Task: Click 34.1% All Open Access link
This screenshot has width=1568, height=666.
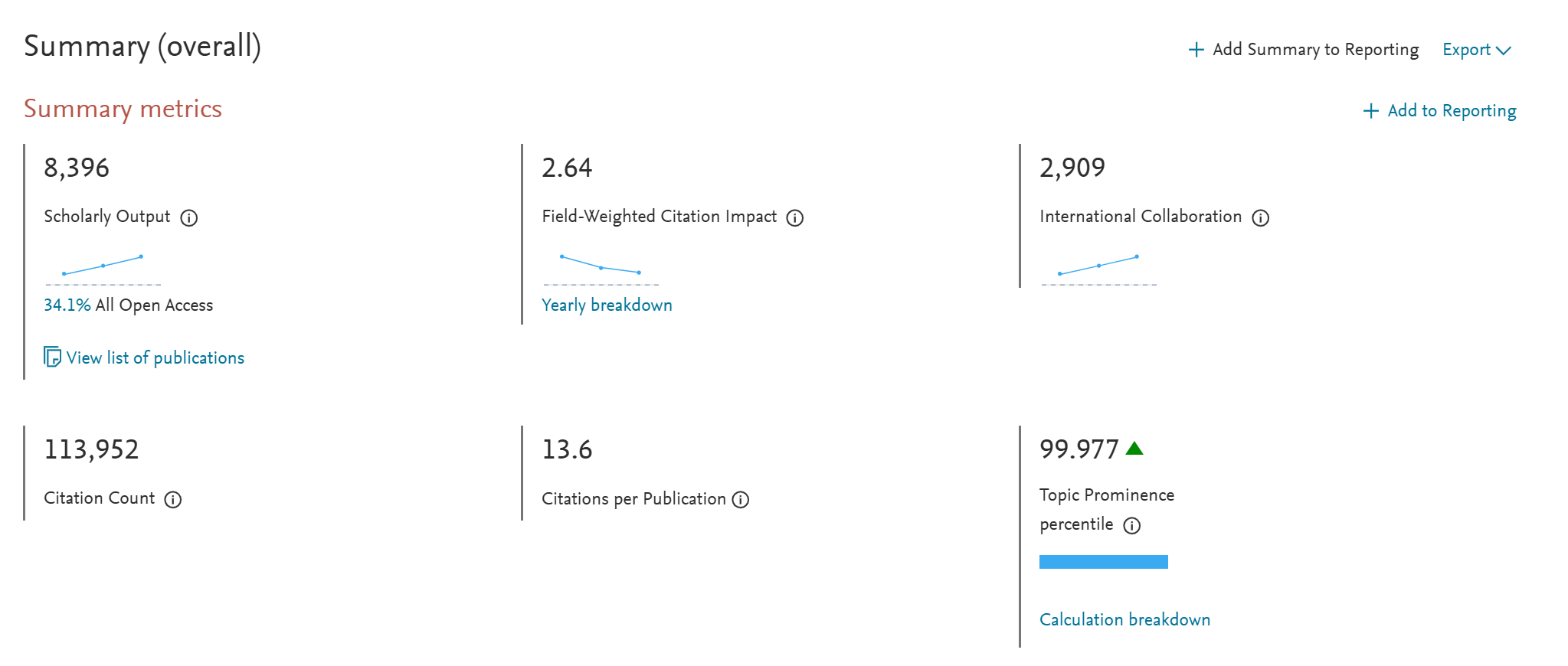Action: [x=128, y=305]
